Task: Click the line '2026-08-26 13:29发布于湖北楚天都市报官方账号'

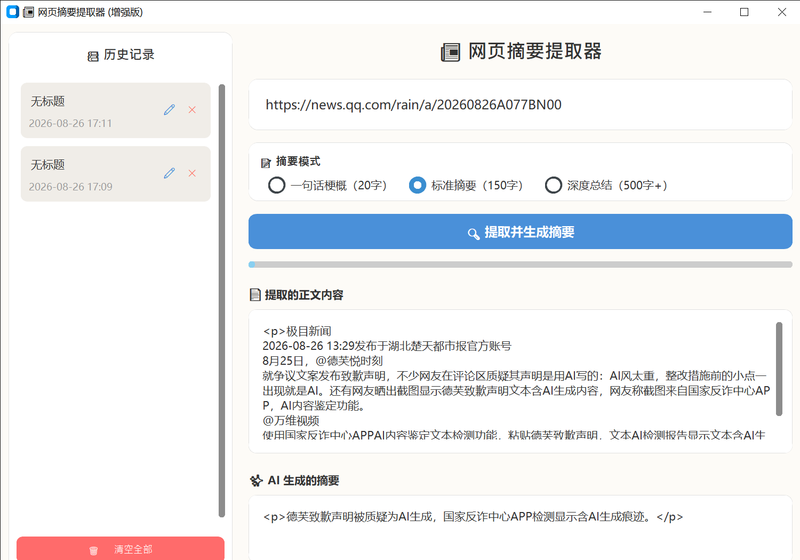Action: click(387, 346)
